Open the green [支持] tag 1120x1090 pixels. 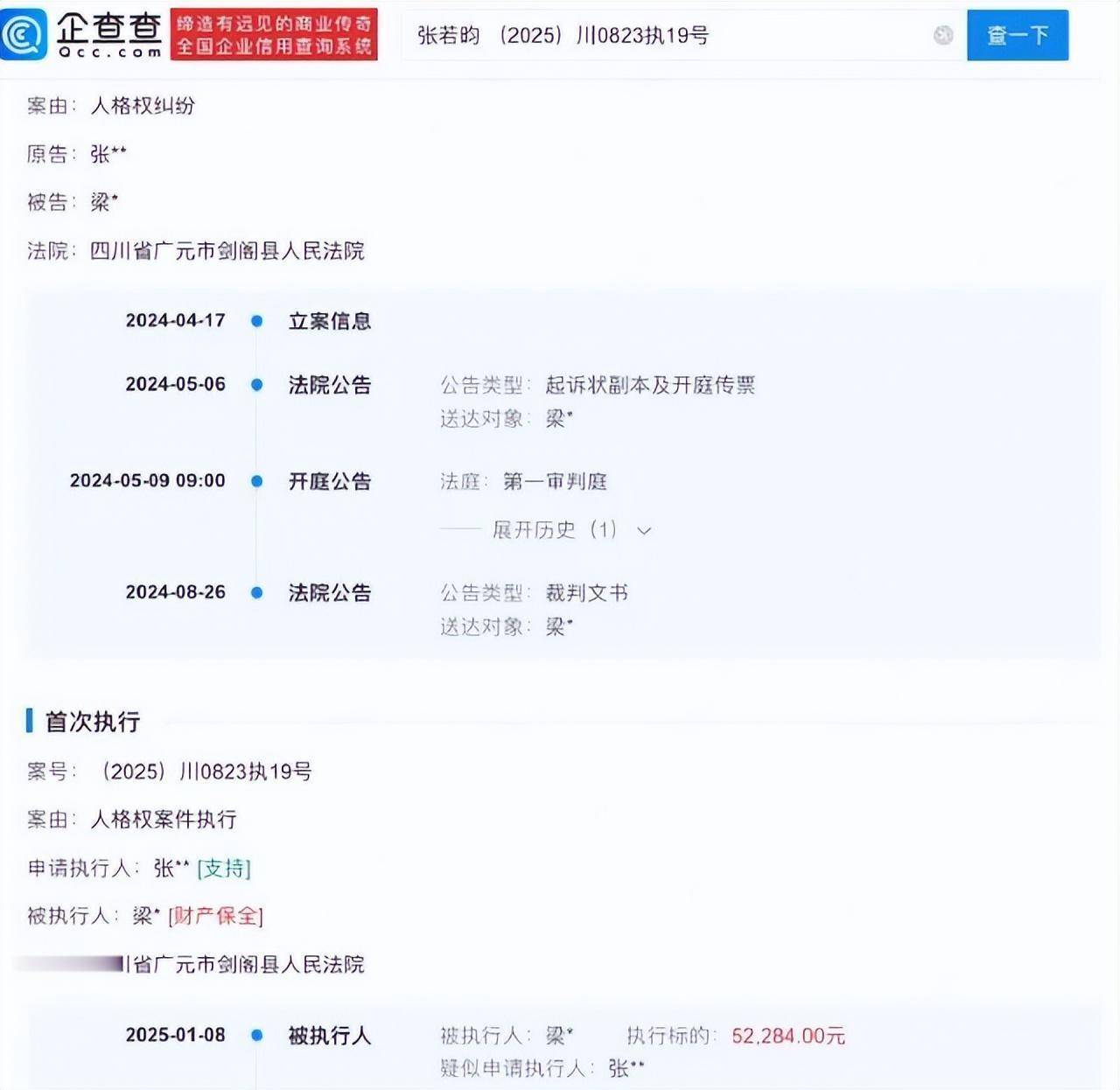[224, 868]
